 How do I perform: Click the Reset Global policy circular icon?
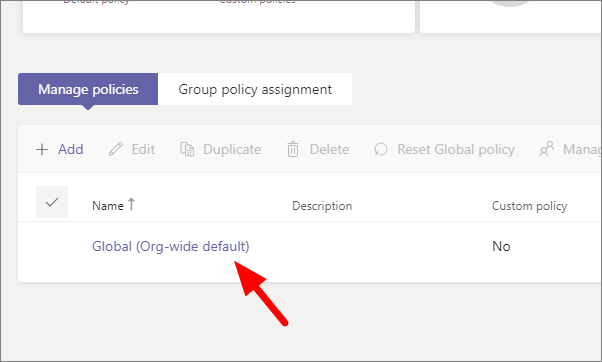tap(381, 149)
